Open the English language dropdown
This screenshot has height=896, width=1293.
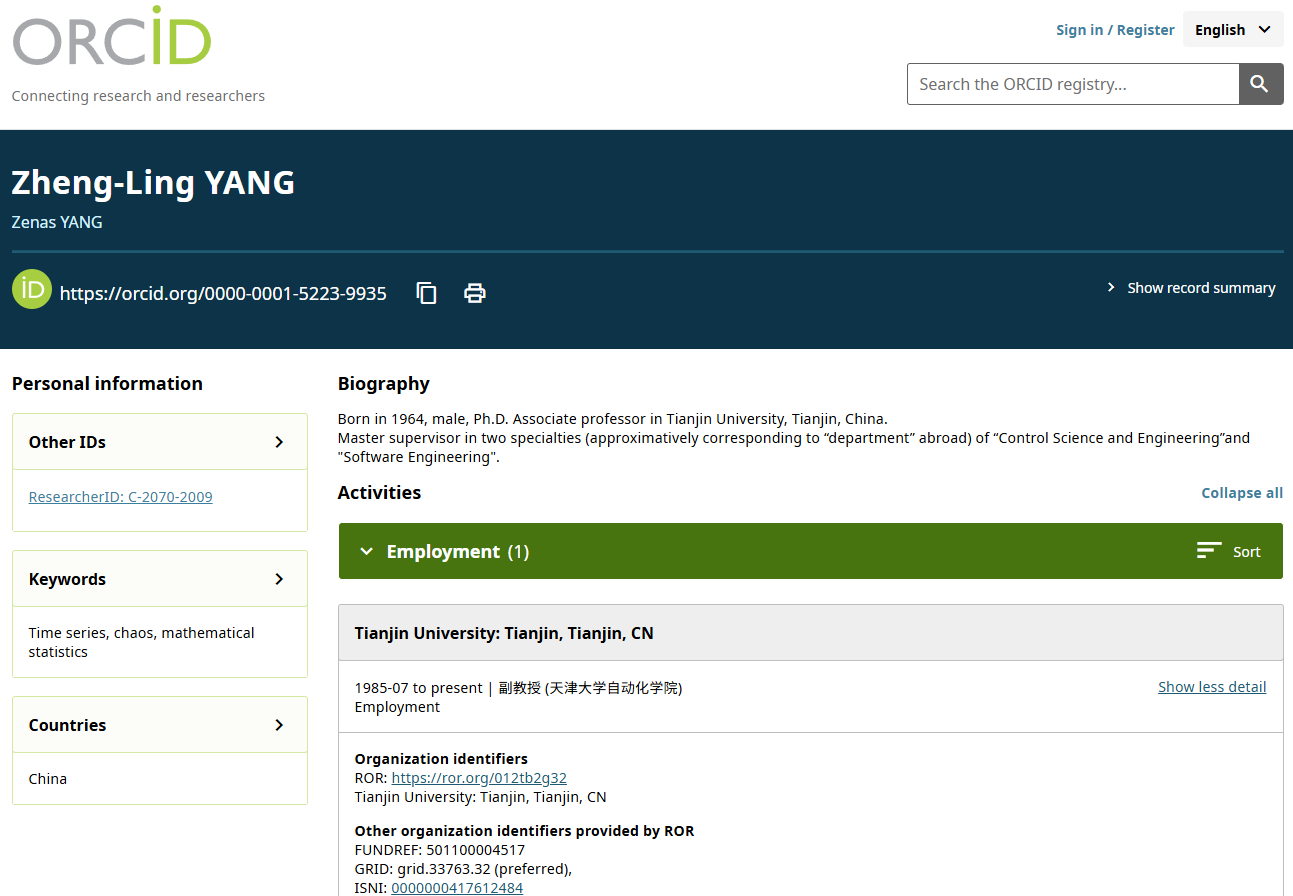click(x=1232, y=29)
